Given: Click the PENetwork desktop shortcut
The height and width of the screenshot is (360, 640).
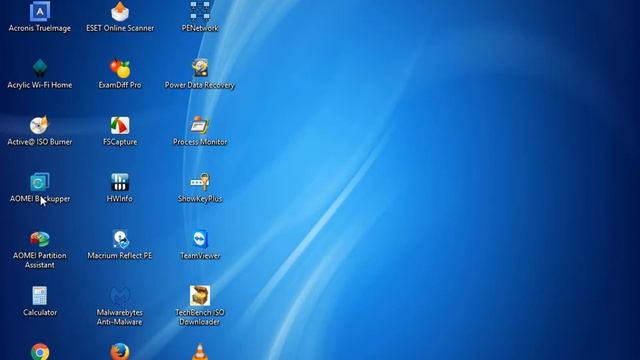Looking at the screenshot, I should click(x=200, y=11).
